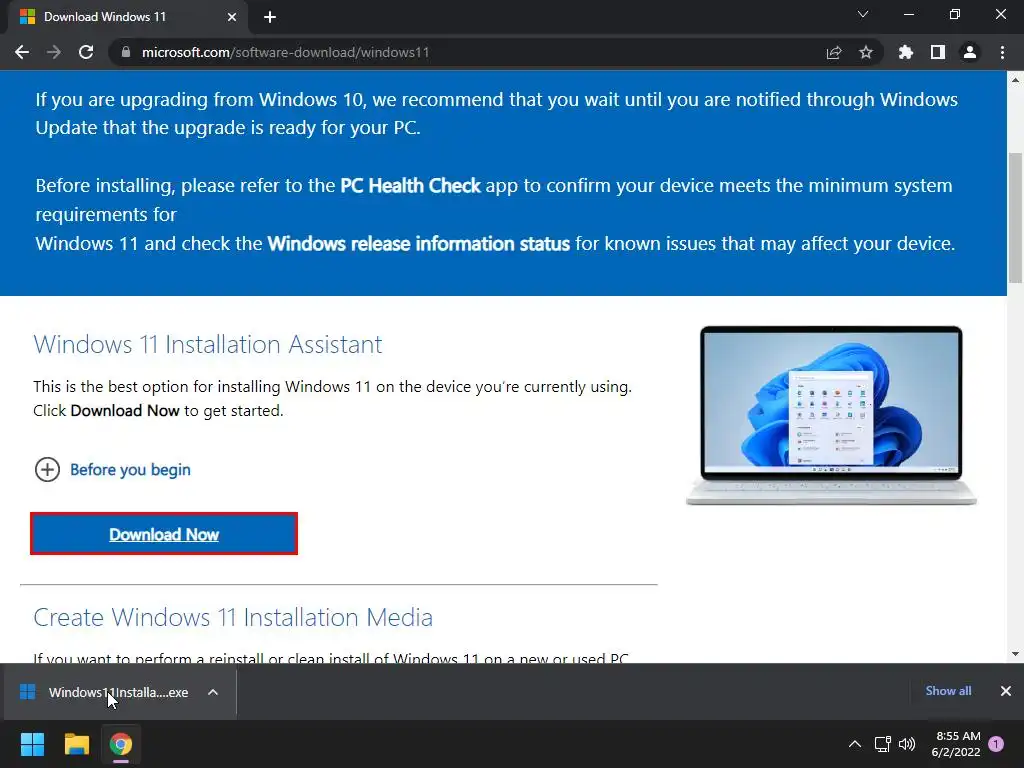Open the Chrome profile avatar
This screenshot has height=768, width=1024.
click(970, 52)
